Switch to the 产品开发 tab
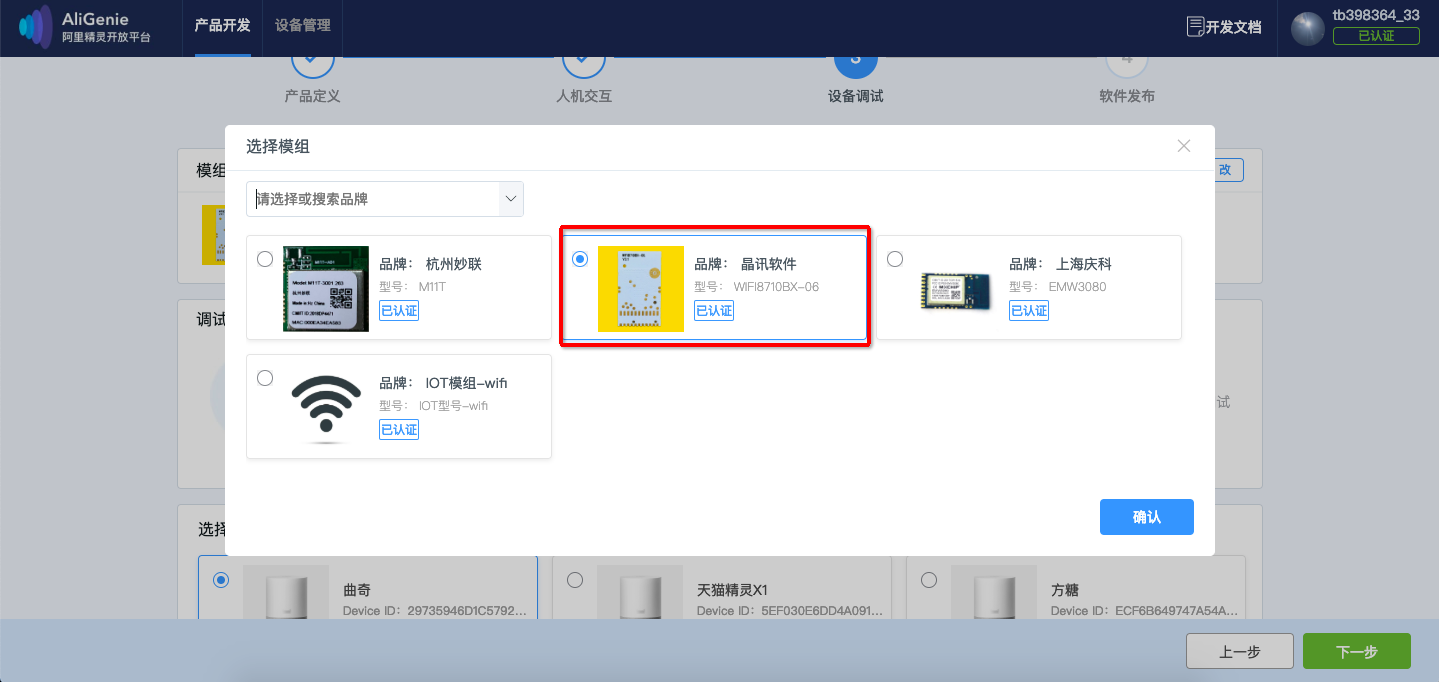The width and height of the screenshot is (1439, 682). 222,26
